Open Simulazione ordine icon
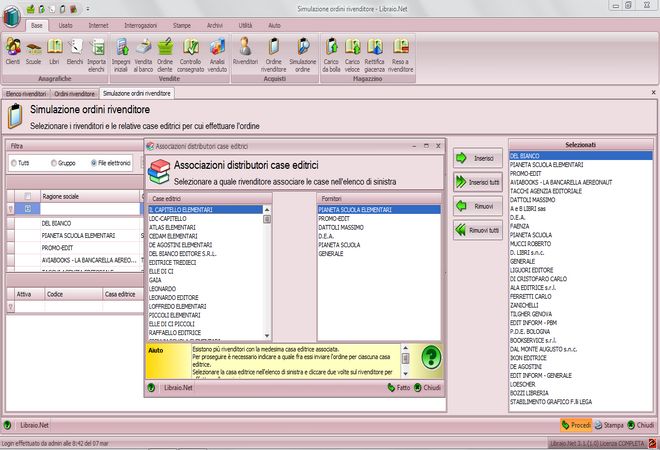 (x=302, y=55)
